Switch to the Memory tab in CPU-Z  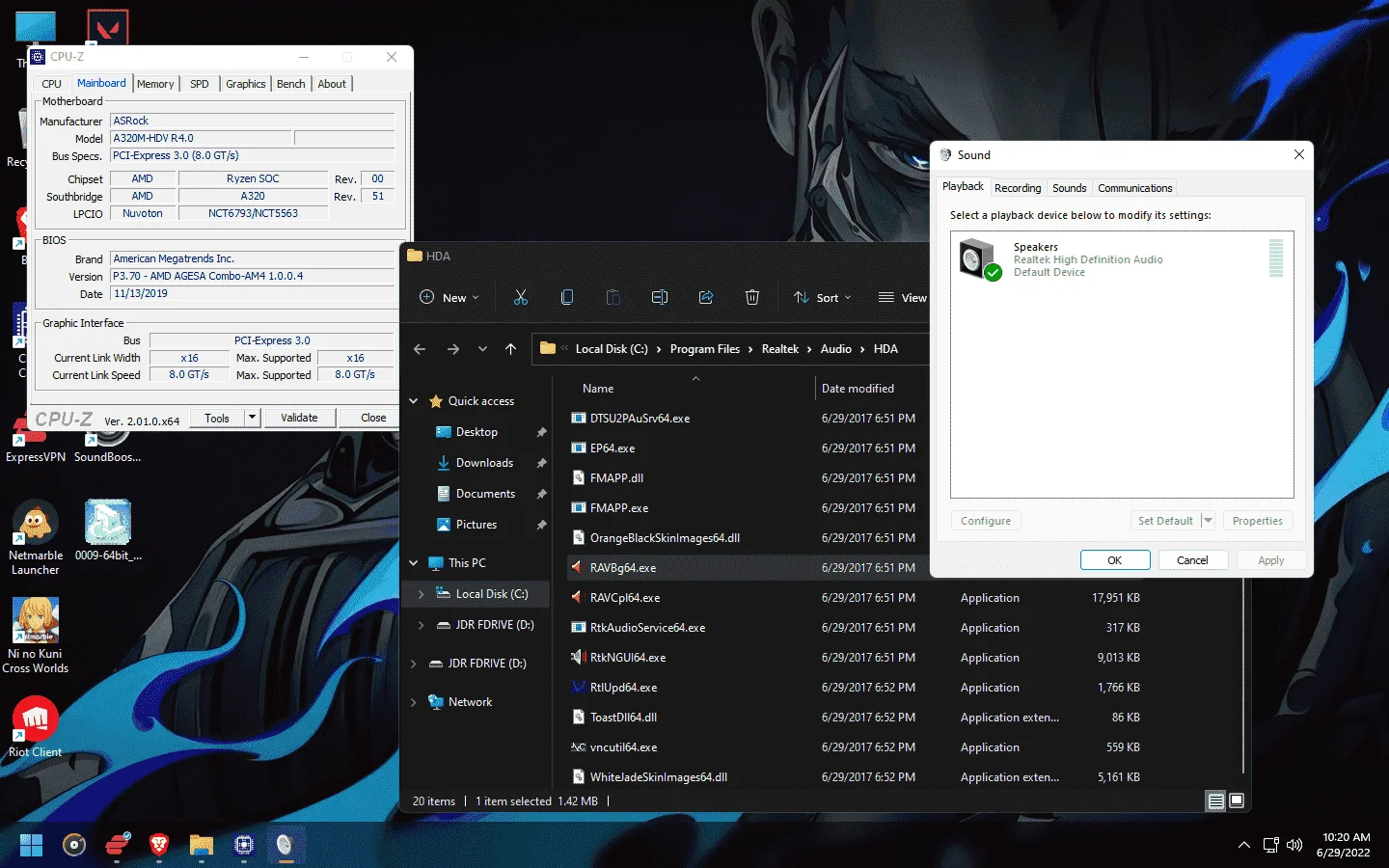point(155,84)
